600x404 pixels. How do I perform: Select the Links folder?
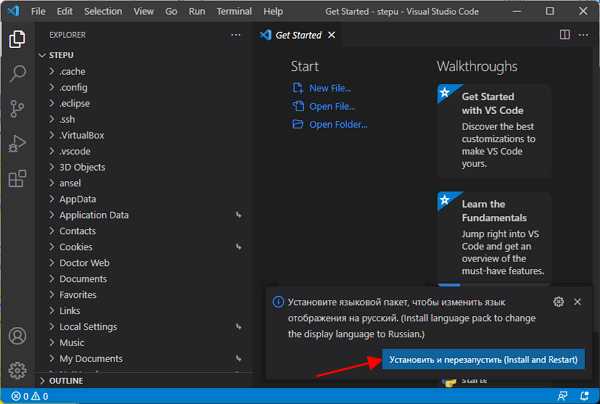70,311
